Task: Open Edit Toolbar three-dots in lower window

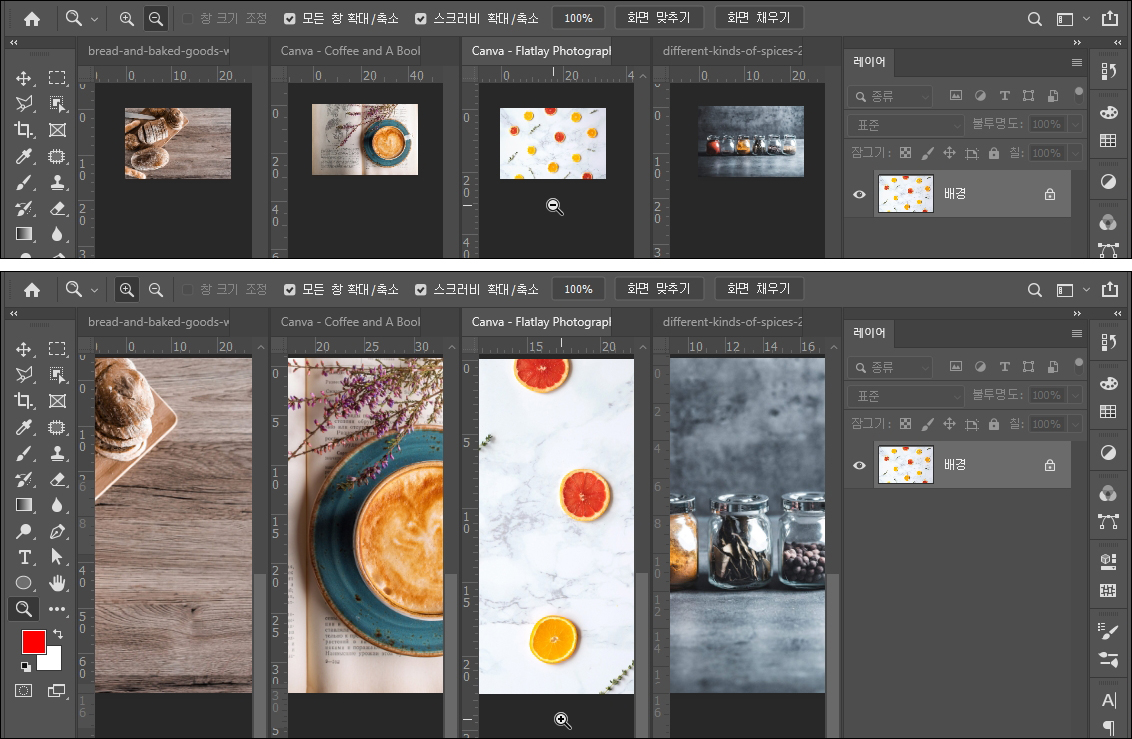Action: [57, 609]
